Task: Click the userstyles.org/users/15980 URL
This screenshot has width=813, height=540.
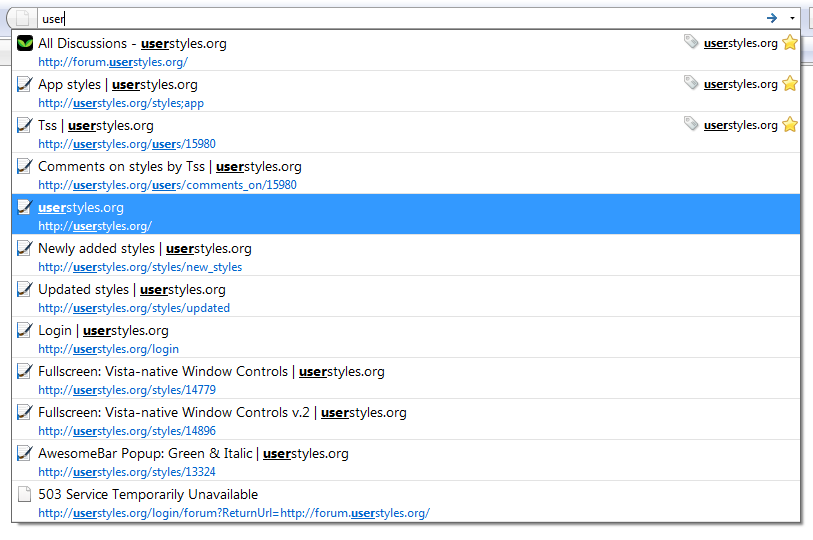Action: pos(127,144)
